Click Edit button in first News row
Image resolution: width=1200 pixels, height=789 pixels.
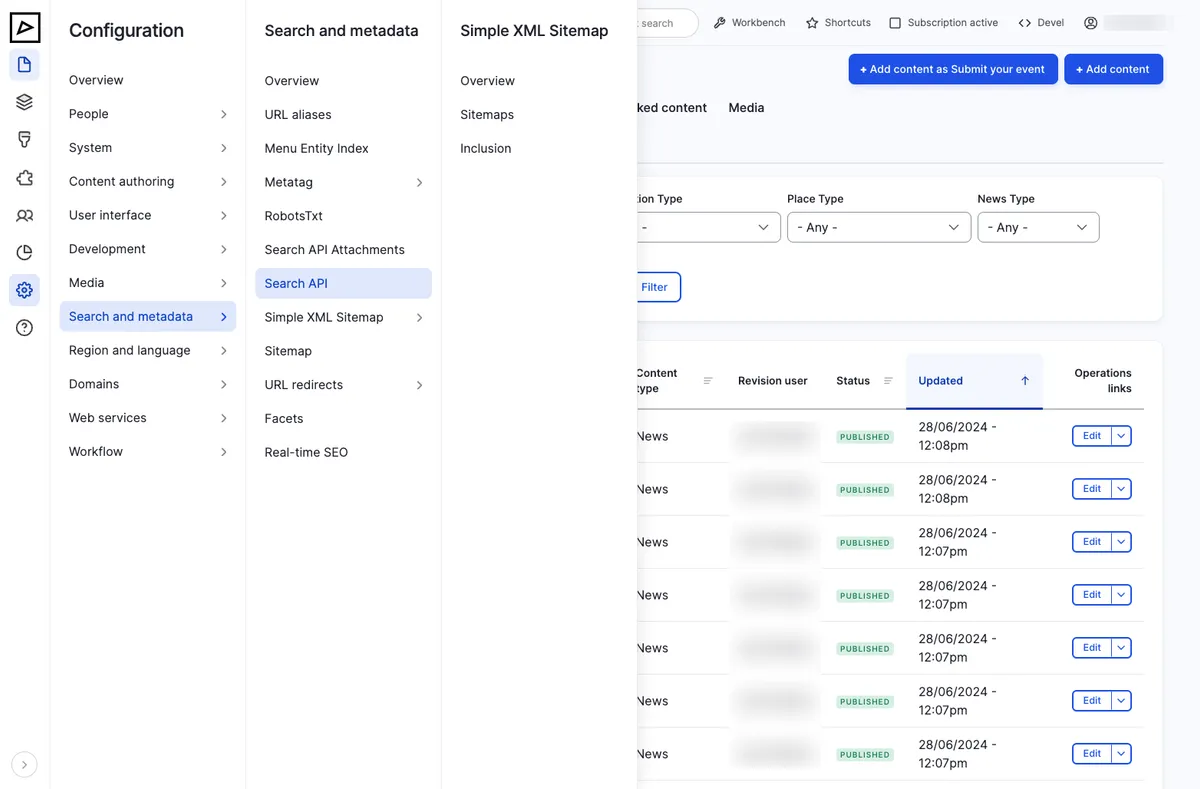coord(1092,436)
